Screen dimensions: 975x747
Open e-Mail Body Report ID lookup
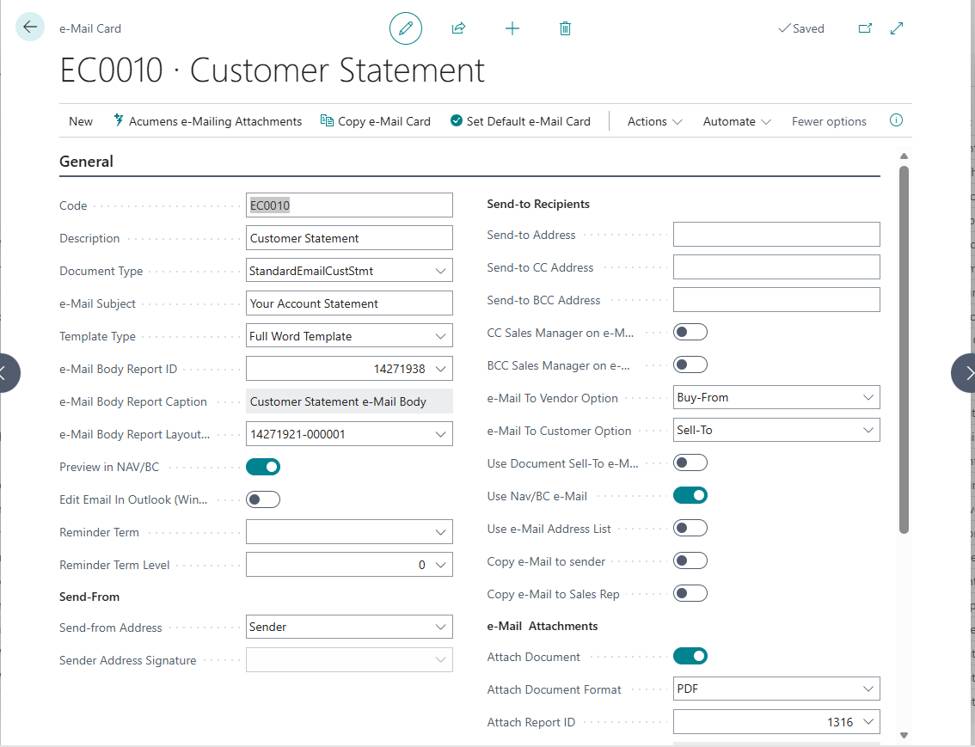click(x=440, y=369)
